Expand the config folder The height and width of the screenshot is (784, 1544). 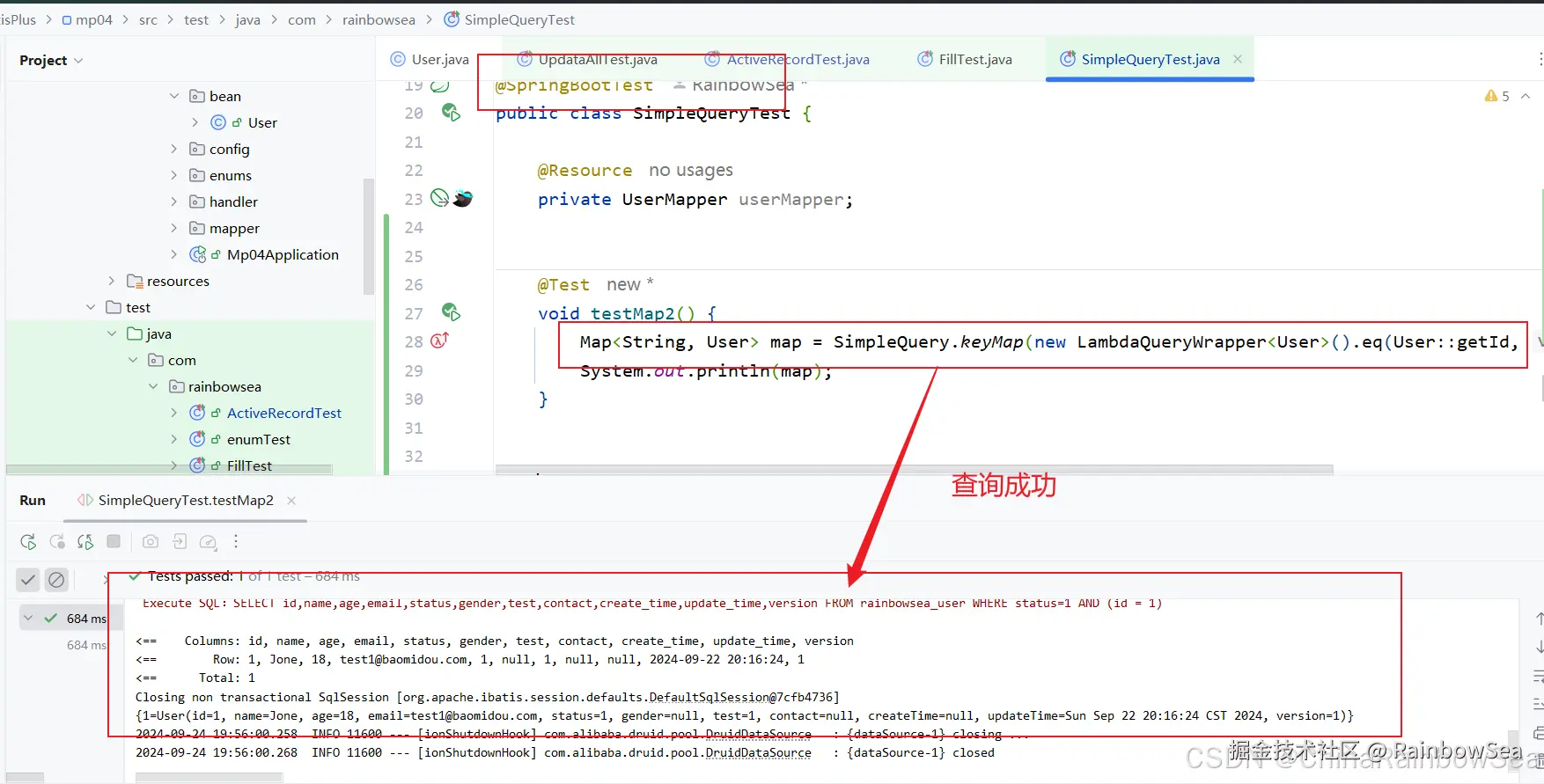pos(174,149)
